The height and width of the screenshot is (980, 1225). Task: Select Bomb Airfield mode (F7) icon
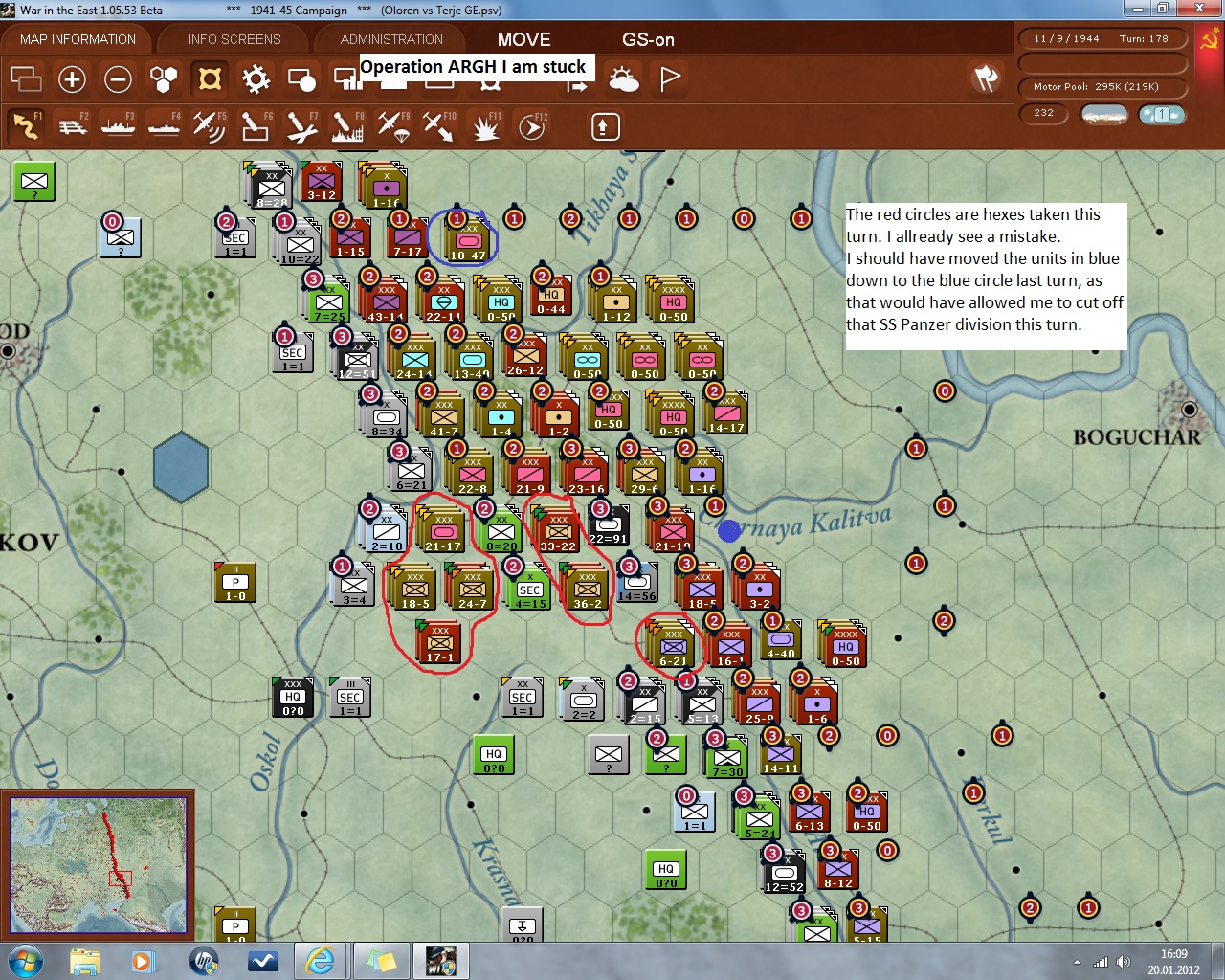point(301,126)
